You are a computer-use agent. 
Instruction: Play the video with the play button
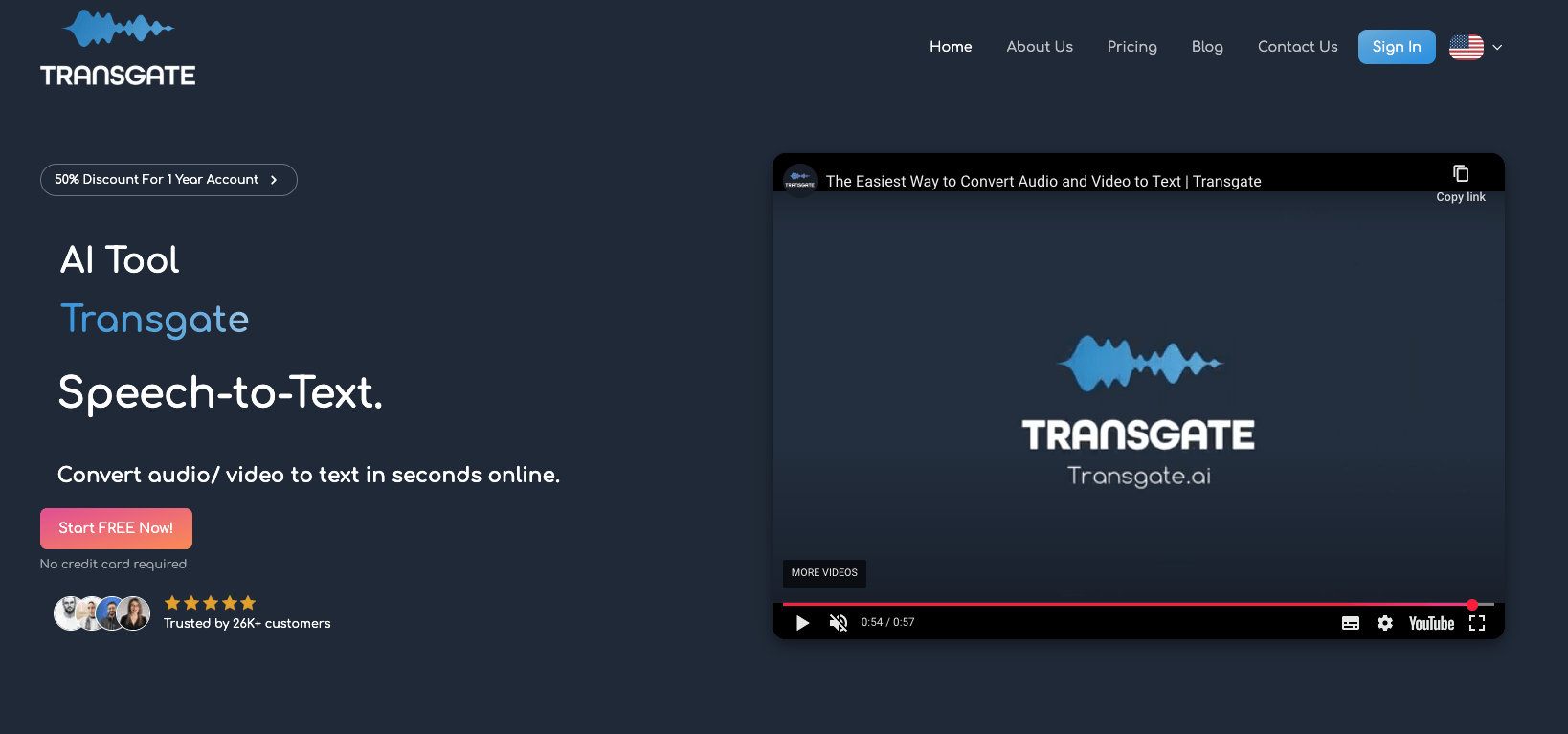point(802,623)
